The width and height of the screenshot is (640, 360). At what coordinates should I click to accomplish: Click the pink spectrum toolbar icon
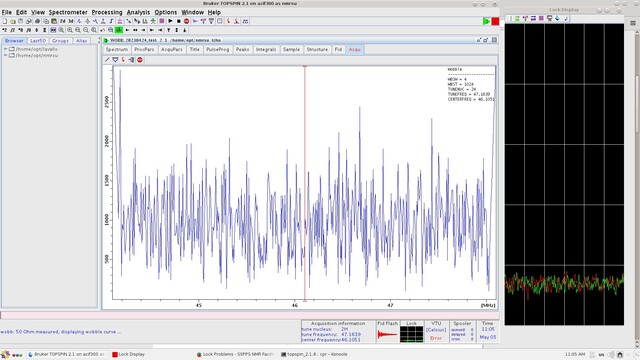coord(120,21)
